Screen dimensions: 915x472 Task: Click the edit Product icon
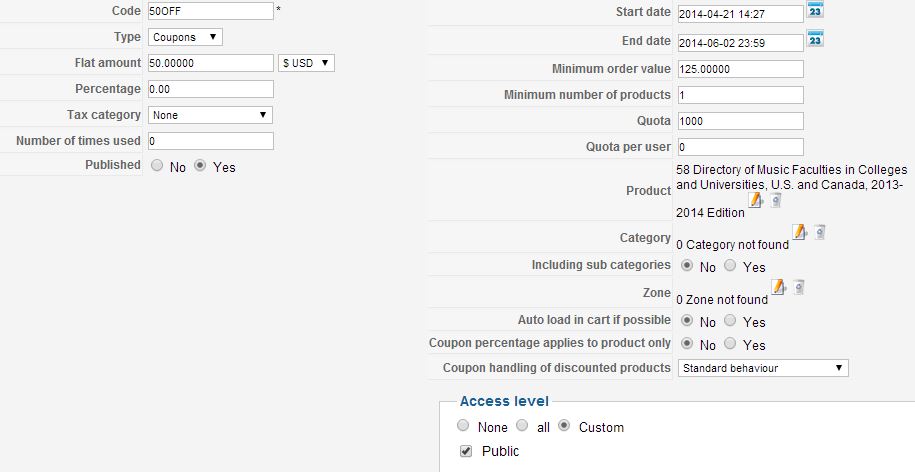(x=755, y=200)
